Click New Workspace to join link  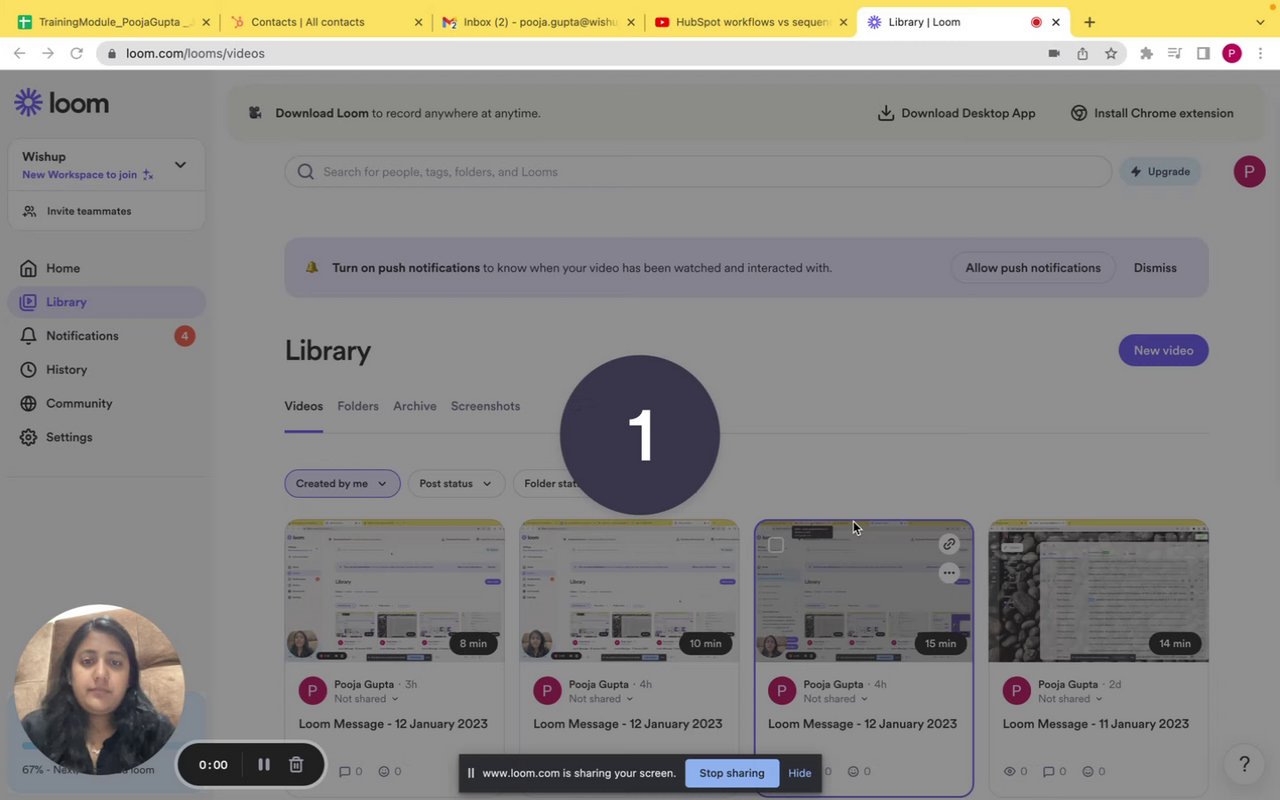(x=87, y=175)
